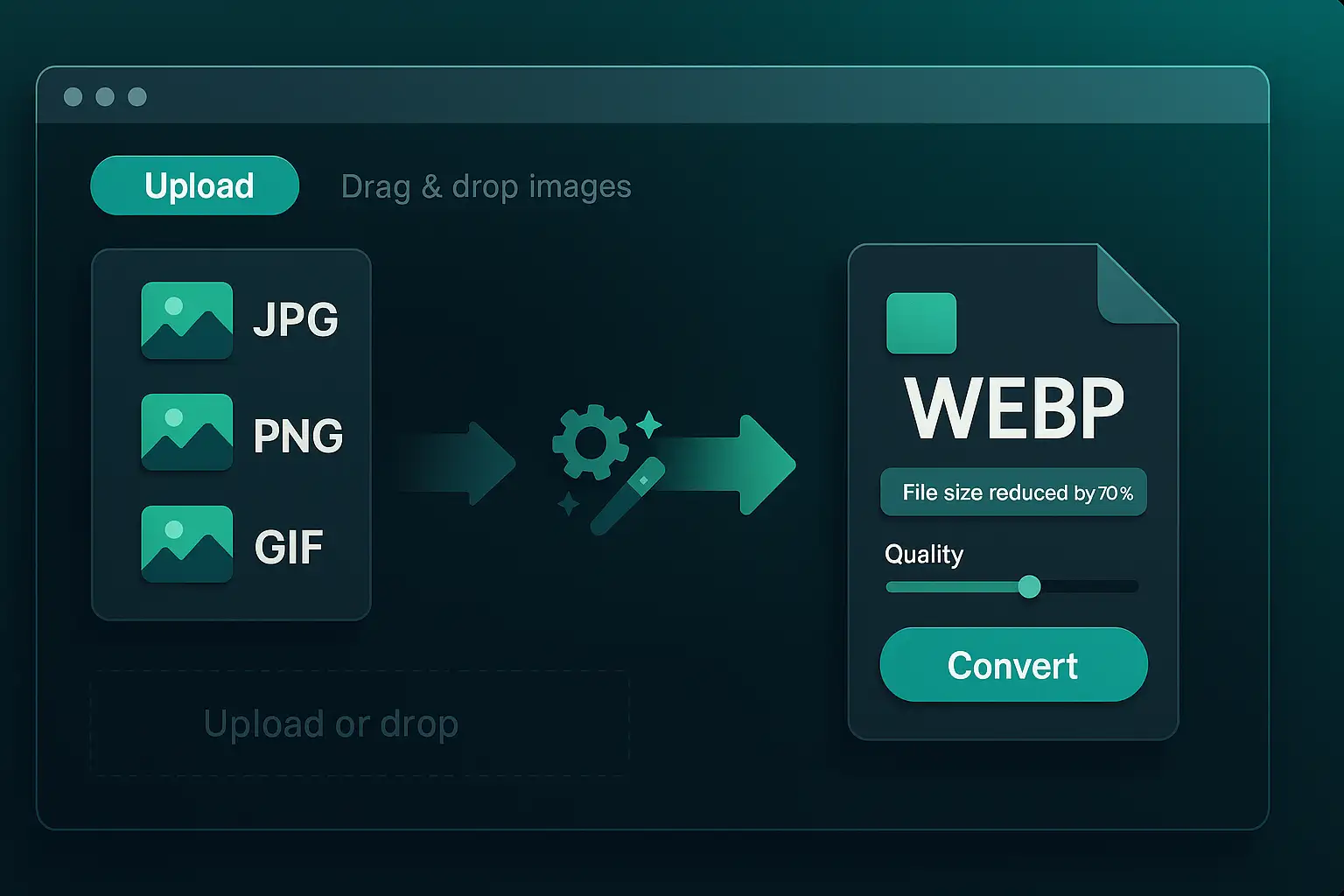Click the sparkle icon near the gear
The width and height of the screenshot is (1344, 896).
click(x=649, y=426)
